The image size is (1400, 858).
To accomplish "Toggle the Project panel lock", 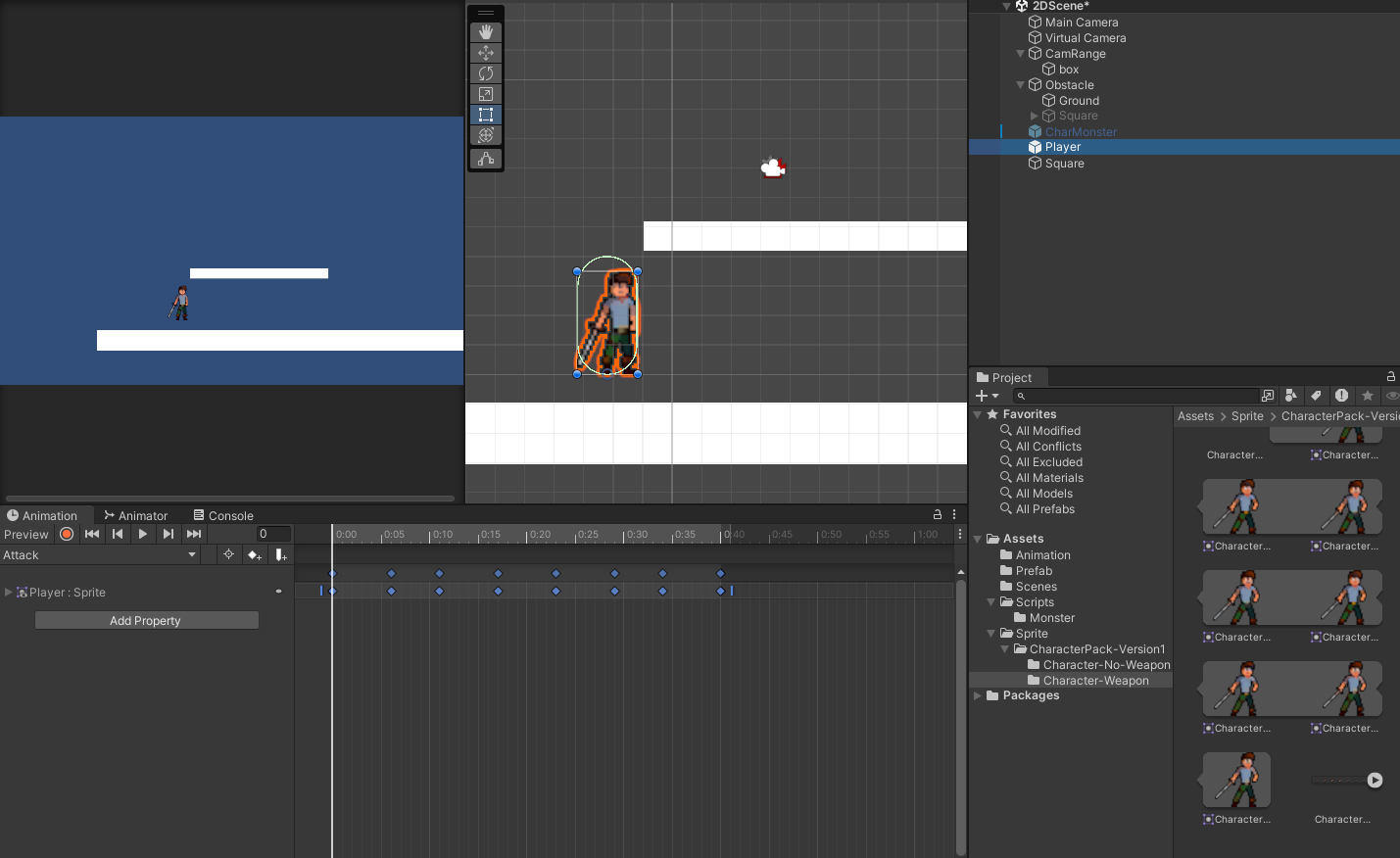I will (1390, 377).
